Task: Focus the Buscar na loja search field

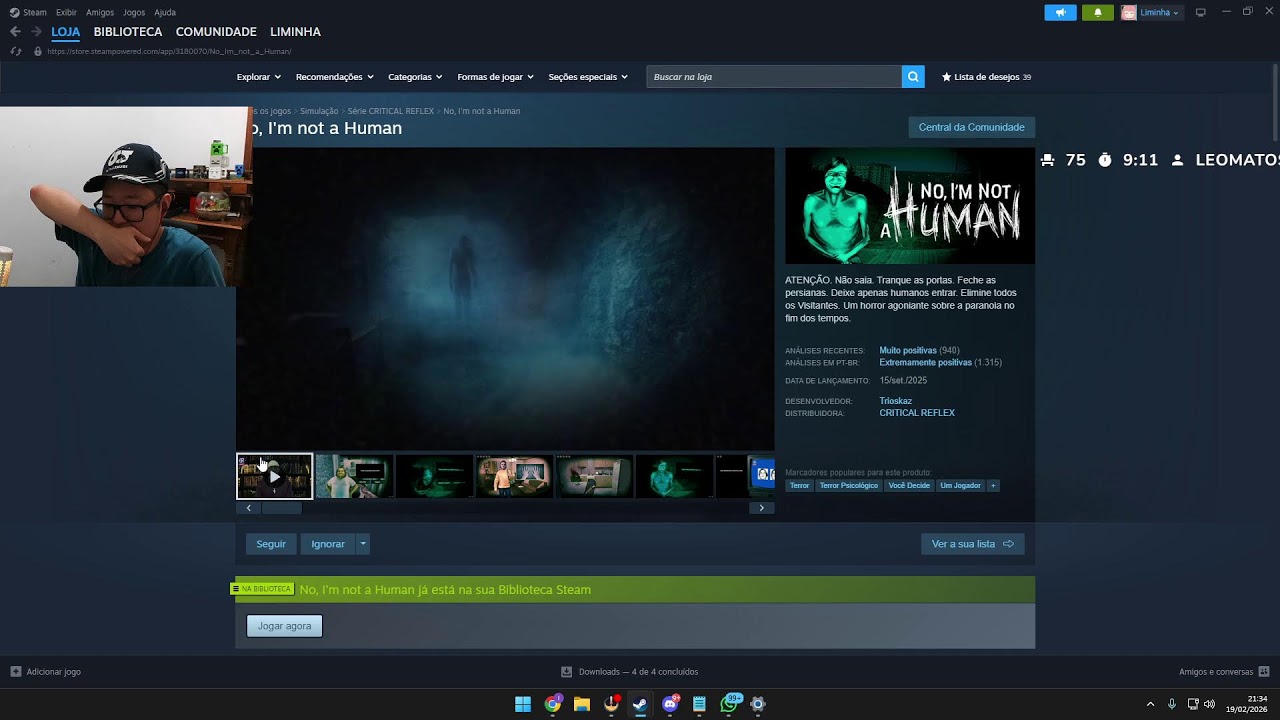Action: [x=774, y=77]
